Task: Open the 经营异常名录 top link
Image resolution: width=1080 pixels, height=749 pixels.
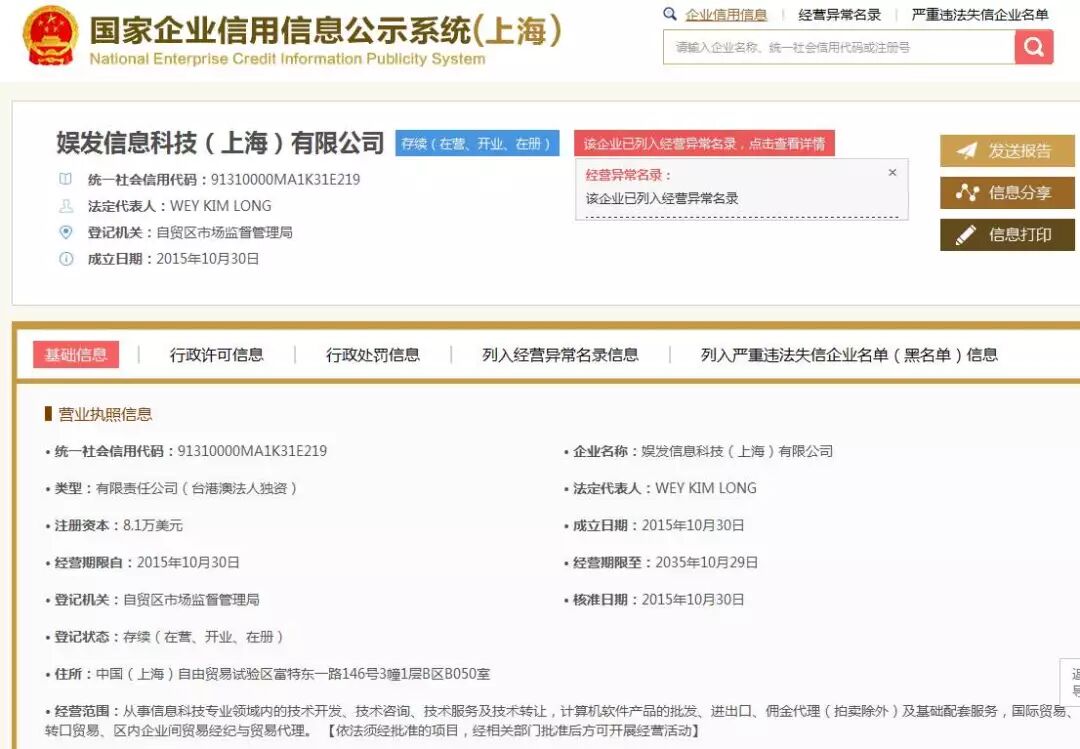Action: coord(839,14)
